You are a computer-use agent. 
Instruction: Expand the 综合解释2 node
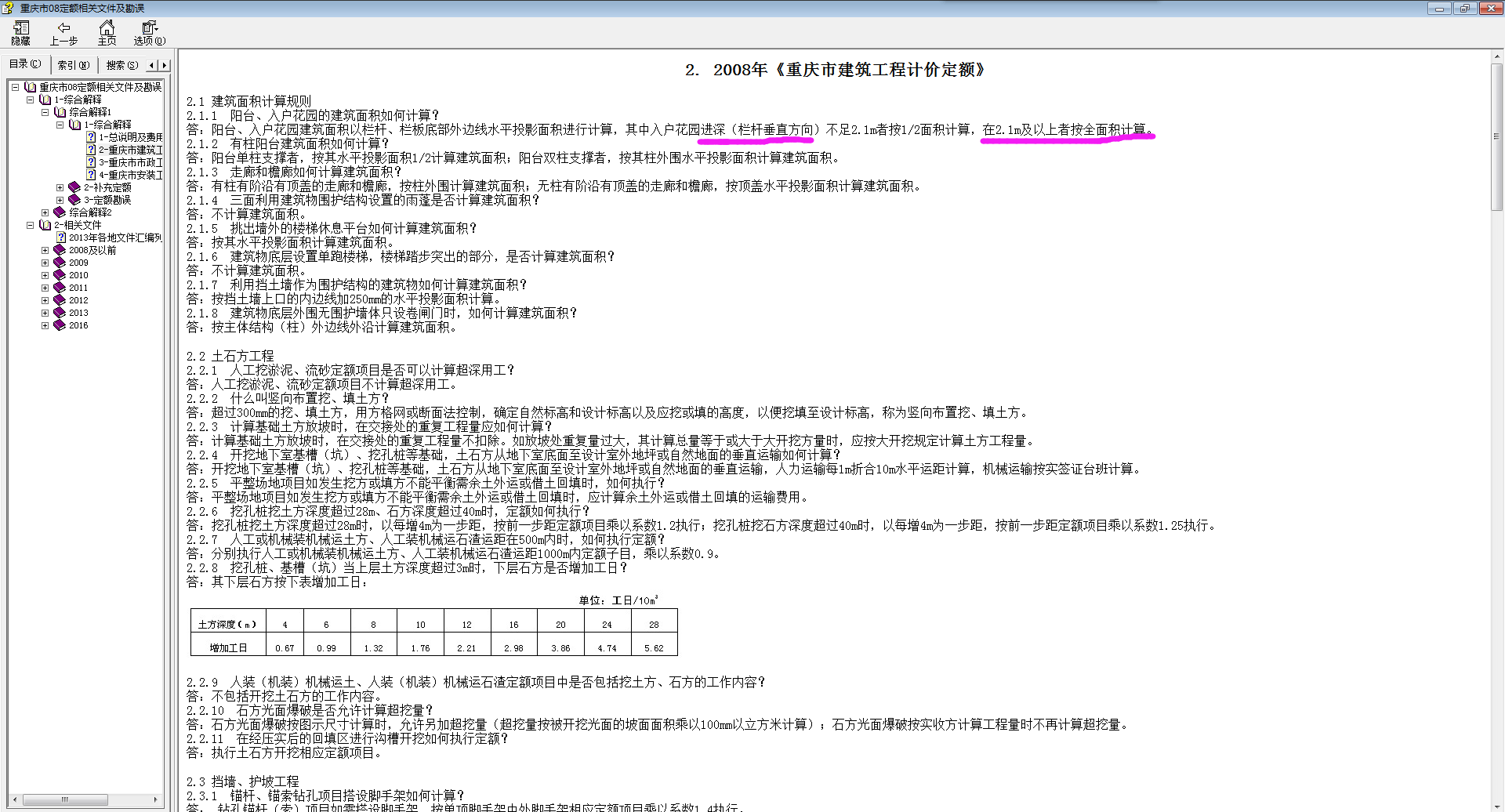pyautogui.click(x=45, y=212)
